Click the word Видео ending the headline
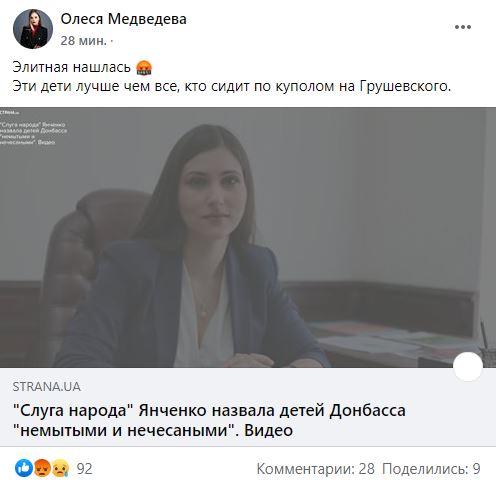Image resolution: width=496 pixels, height=484 pixels. (x=268, y=430)
